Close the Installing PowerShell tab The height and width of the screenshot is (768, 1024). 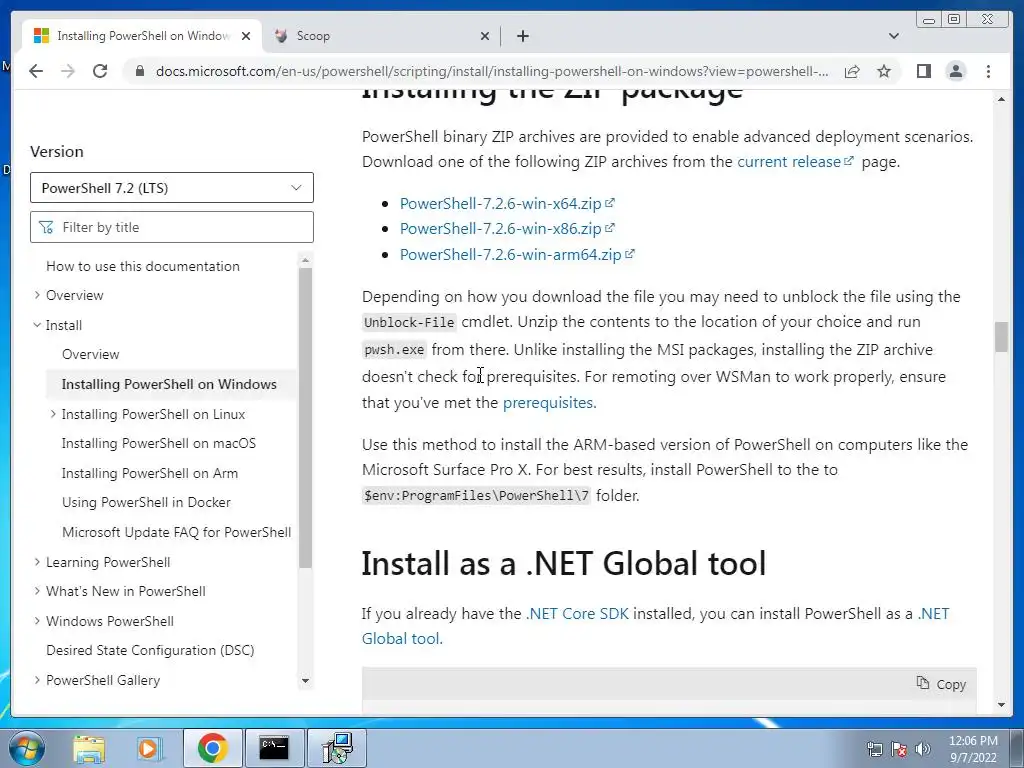pos(246,36)
